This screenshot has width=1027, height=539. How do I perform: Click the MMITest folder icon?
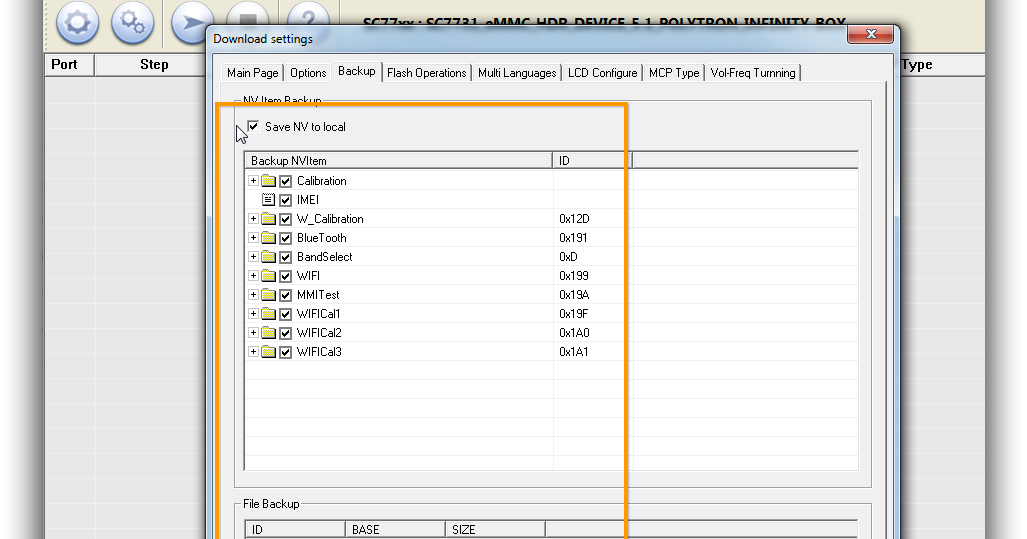pos(269,295)
